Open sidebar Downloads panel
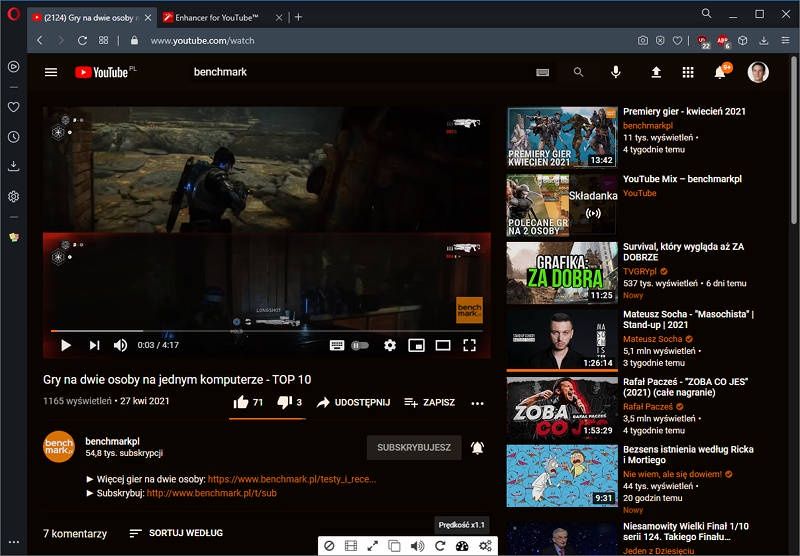The height and width of the screenshot is (556, 800). pyautogui.click(x=14, y=166)
